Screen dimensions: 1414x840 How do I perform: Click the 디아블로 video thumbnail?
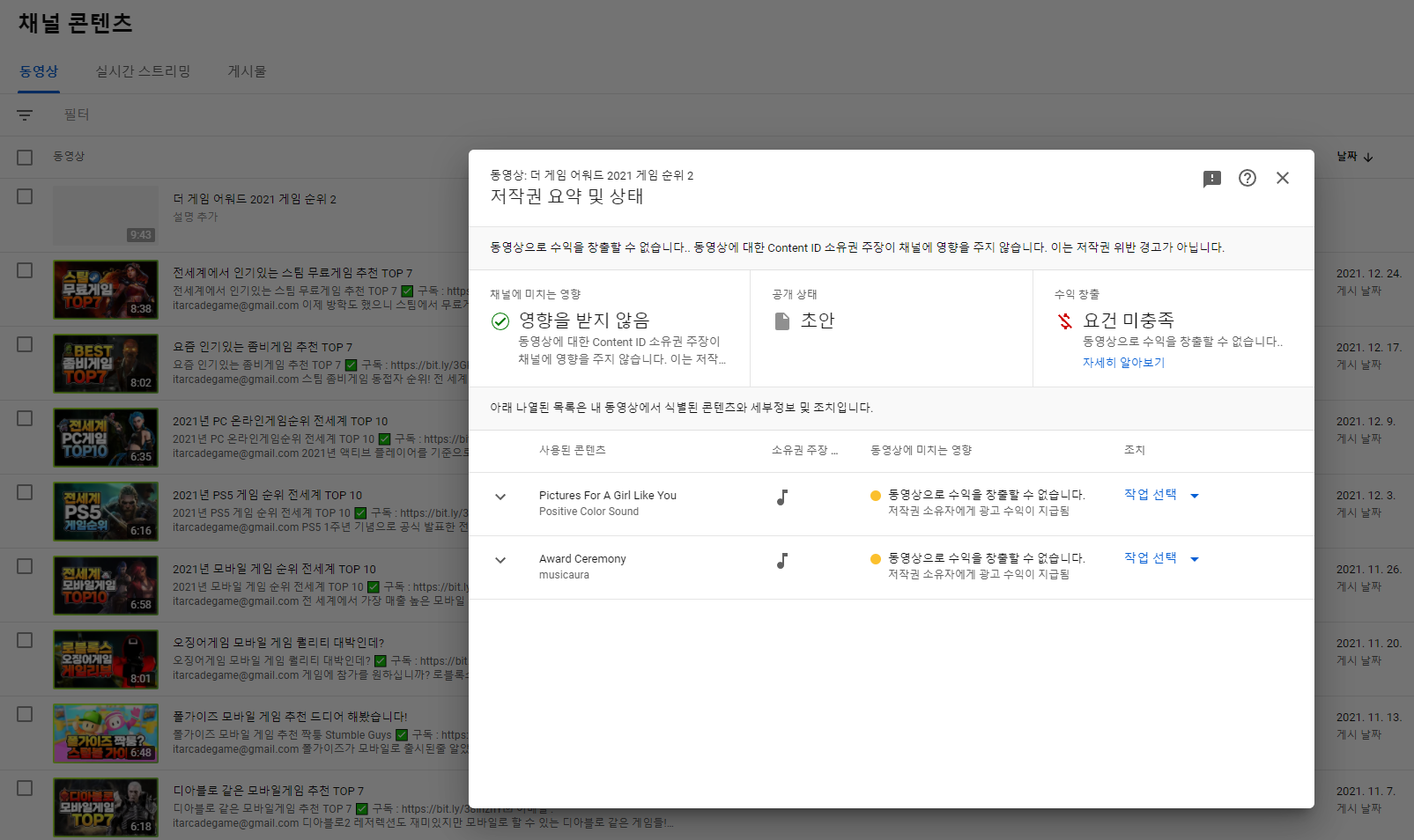[x=105, y=807]
